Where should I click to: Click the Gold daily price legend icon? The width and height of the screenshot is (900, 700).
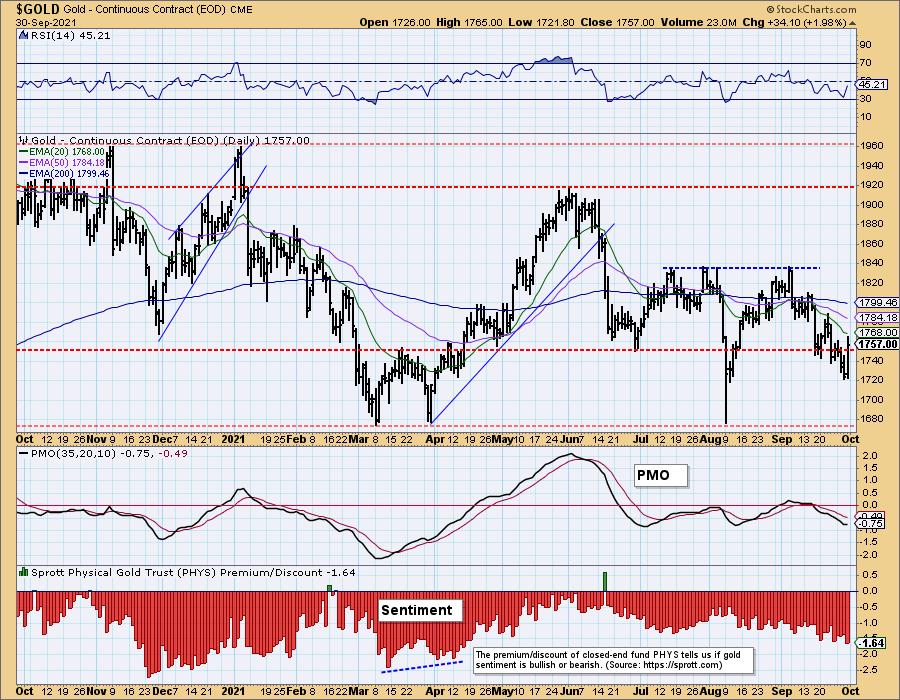tap(23, 140)
